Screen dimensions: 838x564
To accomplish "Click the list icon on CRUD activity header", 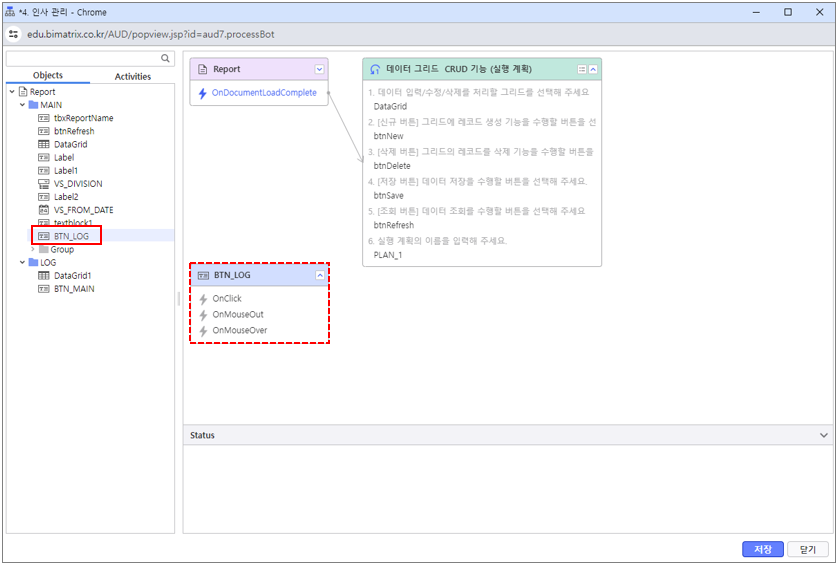I will click(581, 69).
